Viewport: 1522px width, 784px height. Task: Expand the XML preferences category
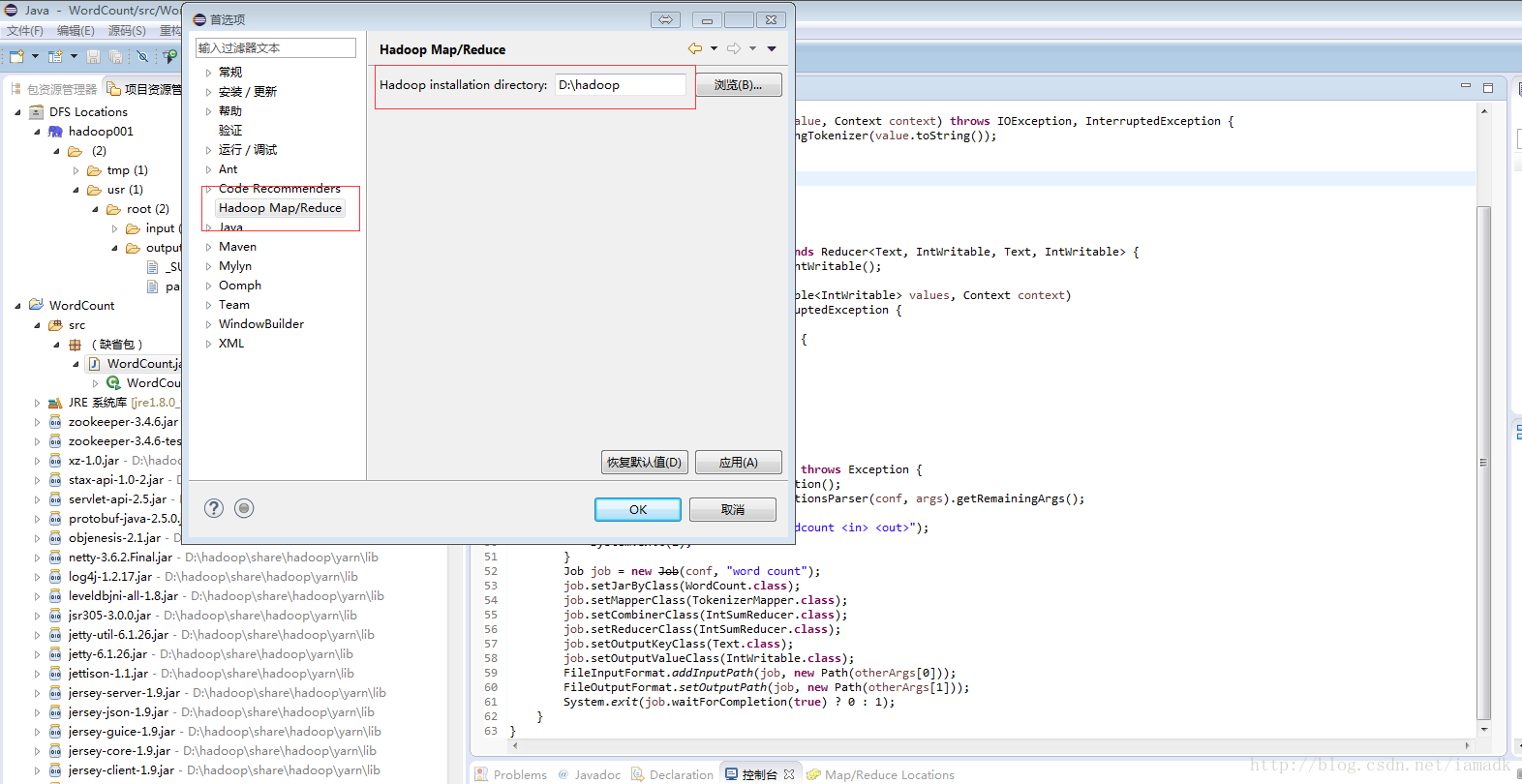coord(208,344)
